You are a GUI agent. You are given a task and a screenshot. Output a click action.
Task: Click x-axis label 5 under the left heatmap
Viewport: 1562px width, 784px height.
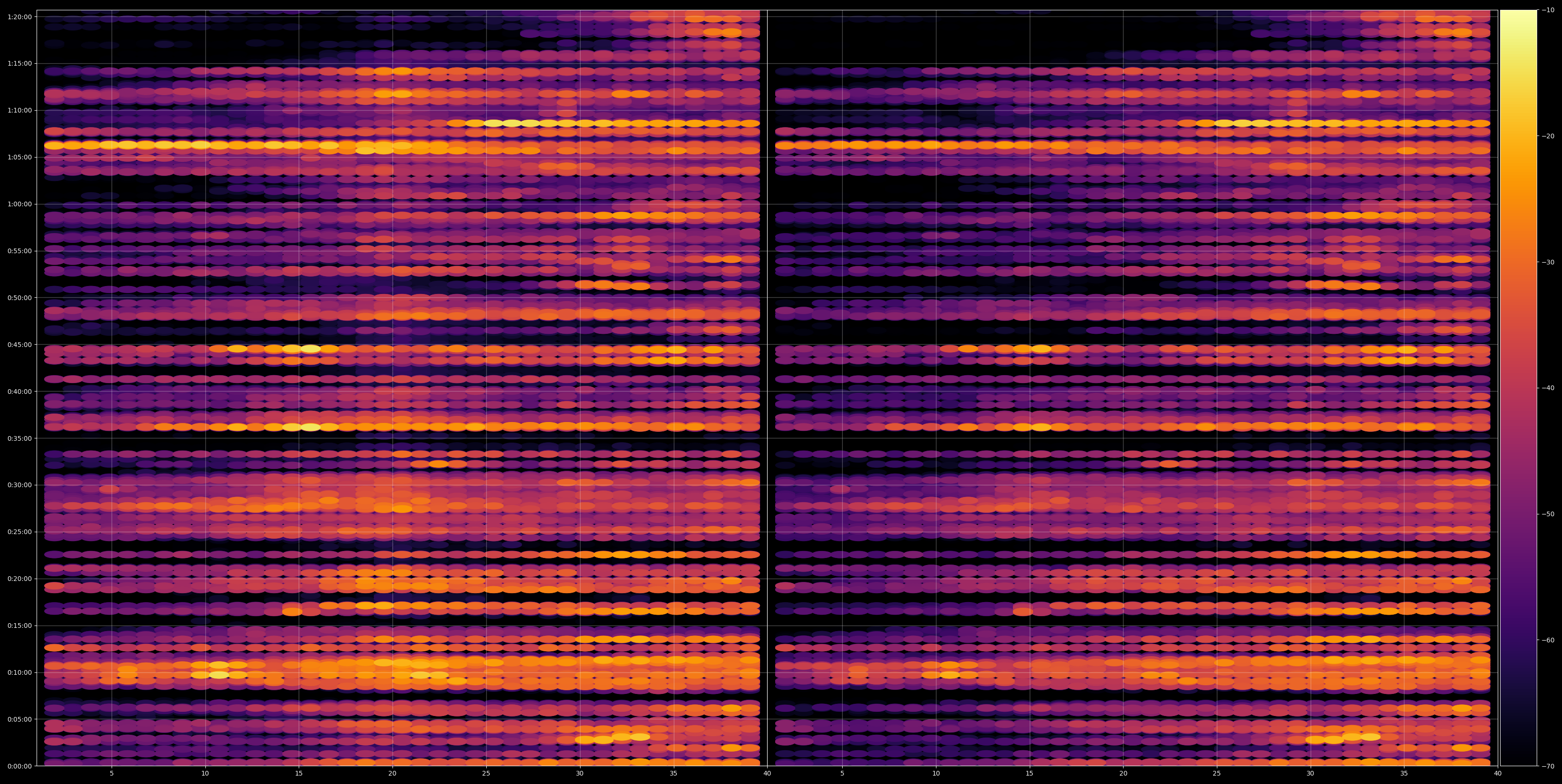[112, 773]
